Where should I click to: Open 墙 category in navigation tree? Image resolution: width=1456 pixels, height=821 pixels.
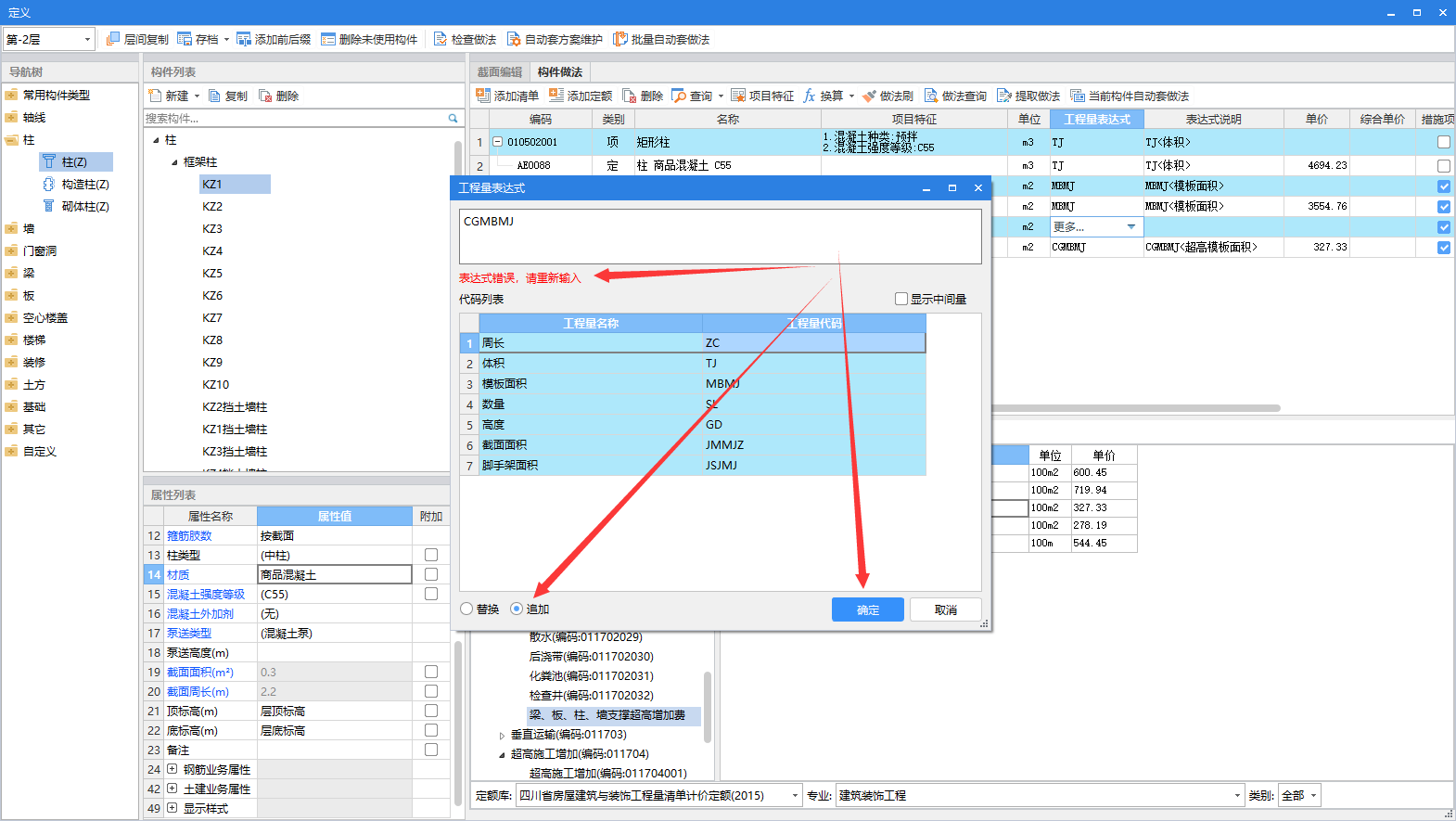[29, 228]
